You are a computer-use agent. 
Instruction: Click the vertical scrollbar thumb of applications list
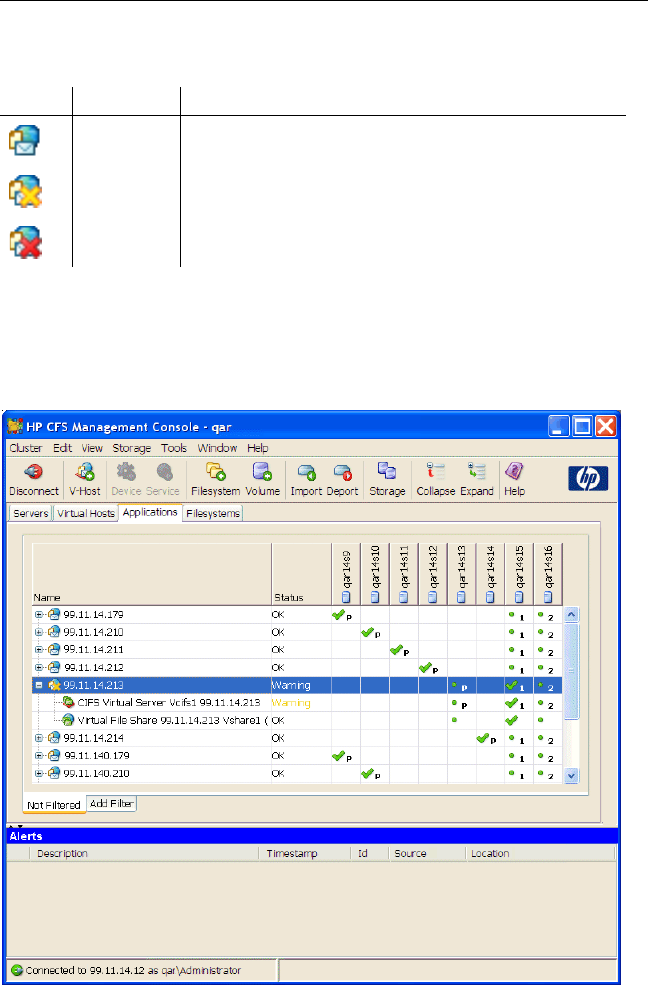click(571, 670)
